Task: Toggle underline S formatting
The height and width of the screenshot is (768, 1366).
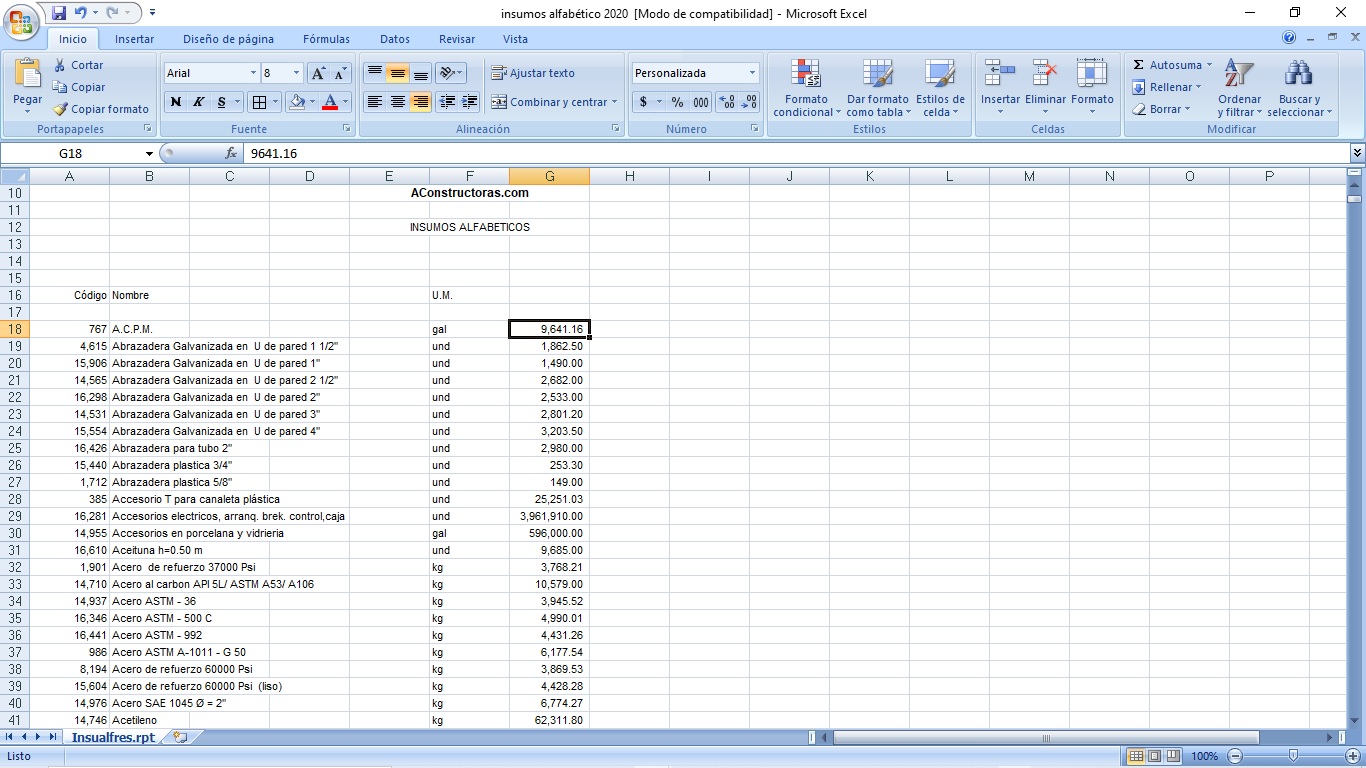Action: [x=222, y=102]
